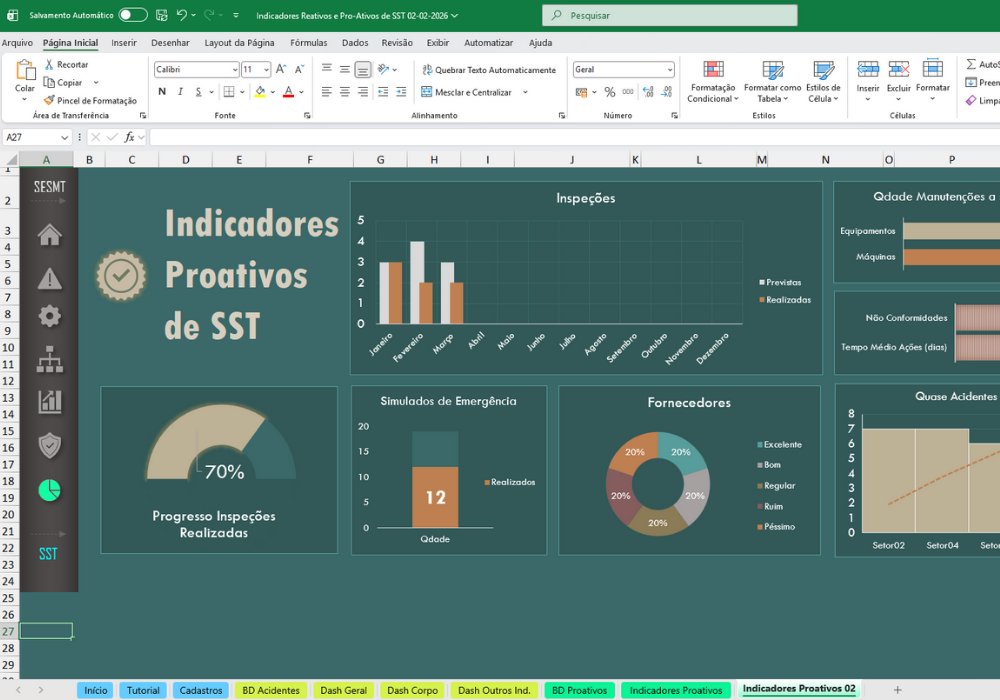Select the Dash Corpo sheet tab

[x=413, y=690]
